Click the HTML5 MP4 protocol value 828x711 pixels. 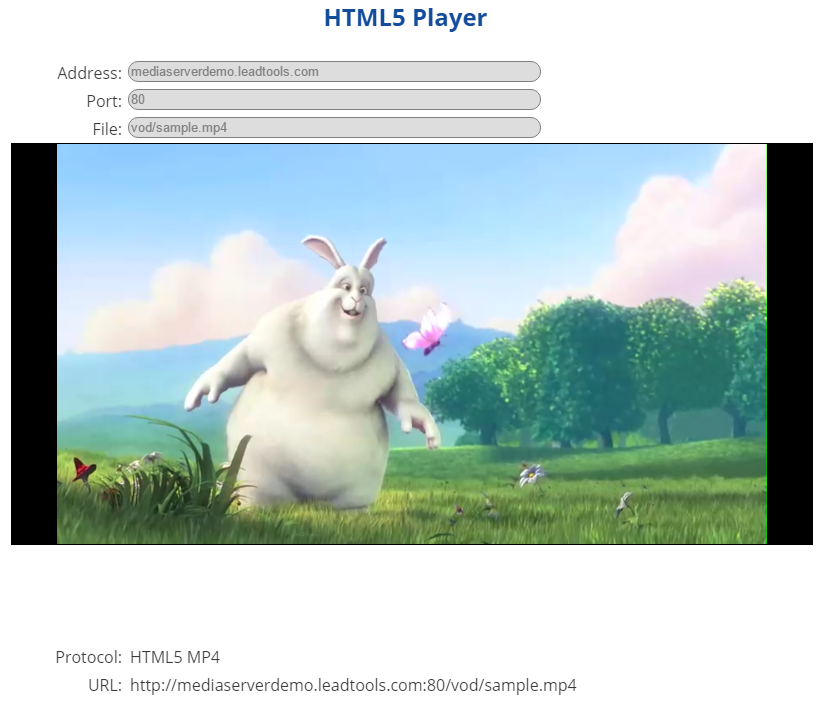click(x=175, y=657)
